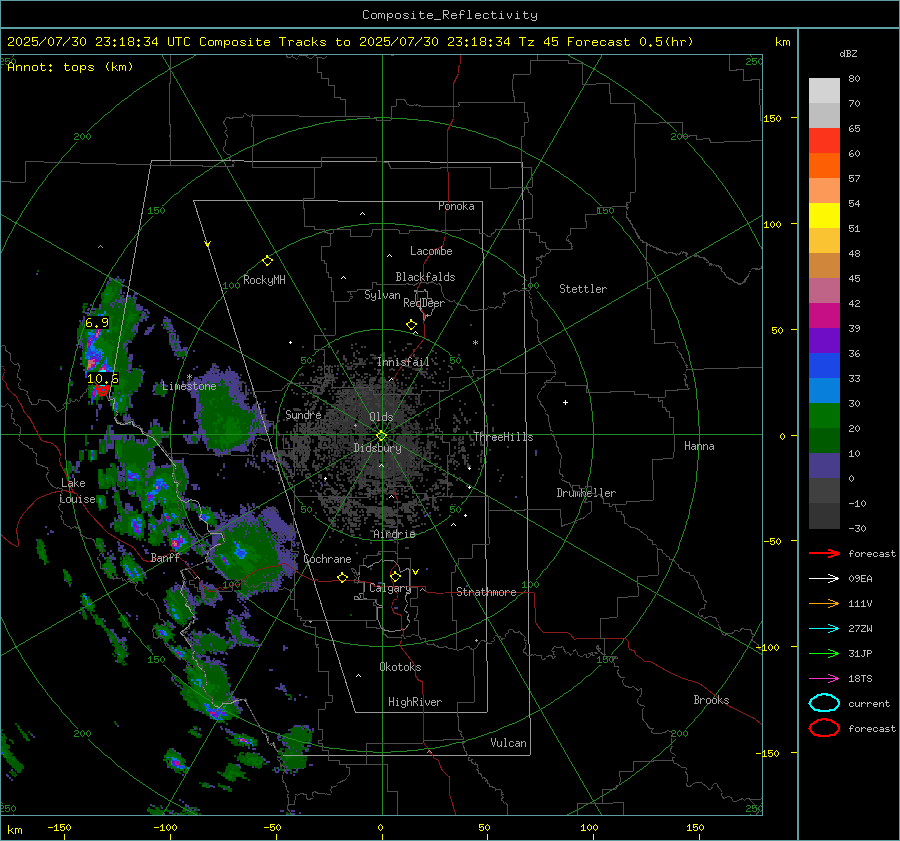The width and height of the screenshot is (900, 841).
Task: Click the yellow diamond marker near RockyMH
Action: 267,261
